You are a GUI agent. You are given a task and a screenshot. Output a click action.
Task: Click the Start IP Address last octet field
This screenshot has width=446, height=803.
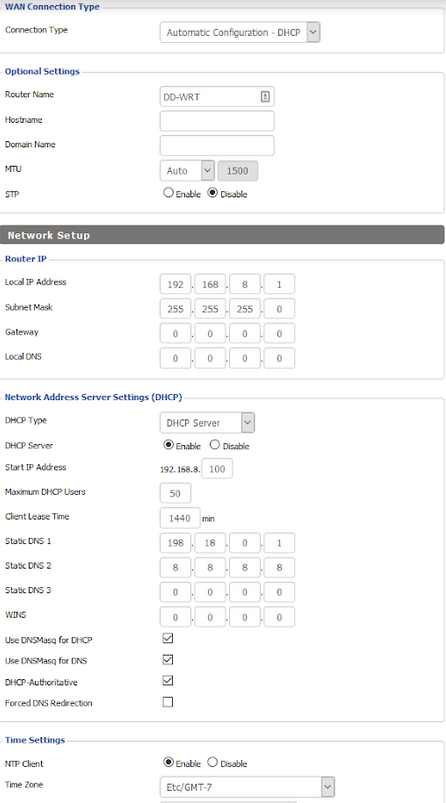click(x=217, y=469)
